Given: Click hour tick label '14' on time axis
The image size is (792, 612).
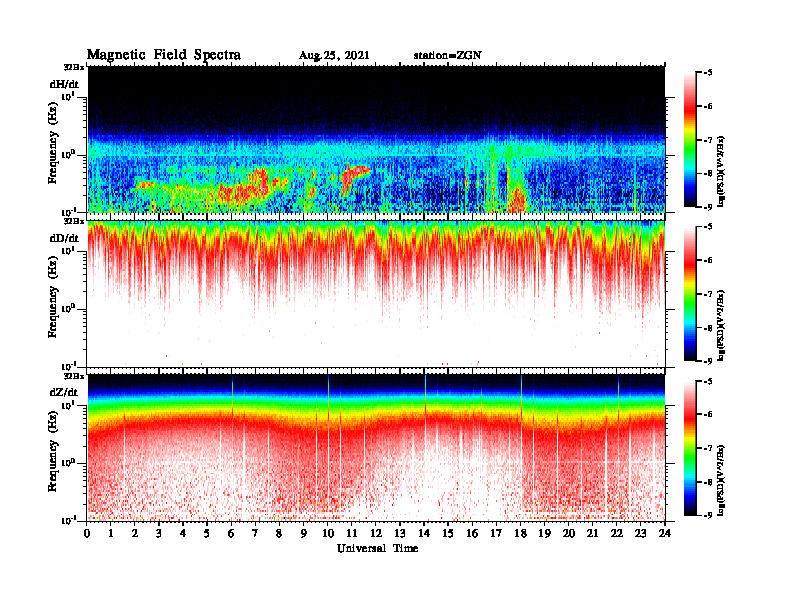Looking at the screenshot, I should [424, 534].
